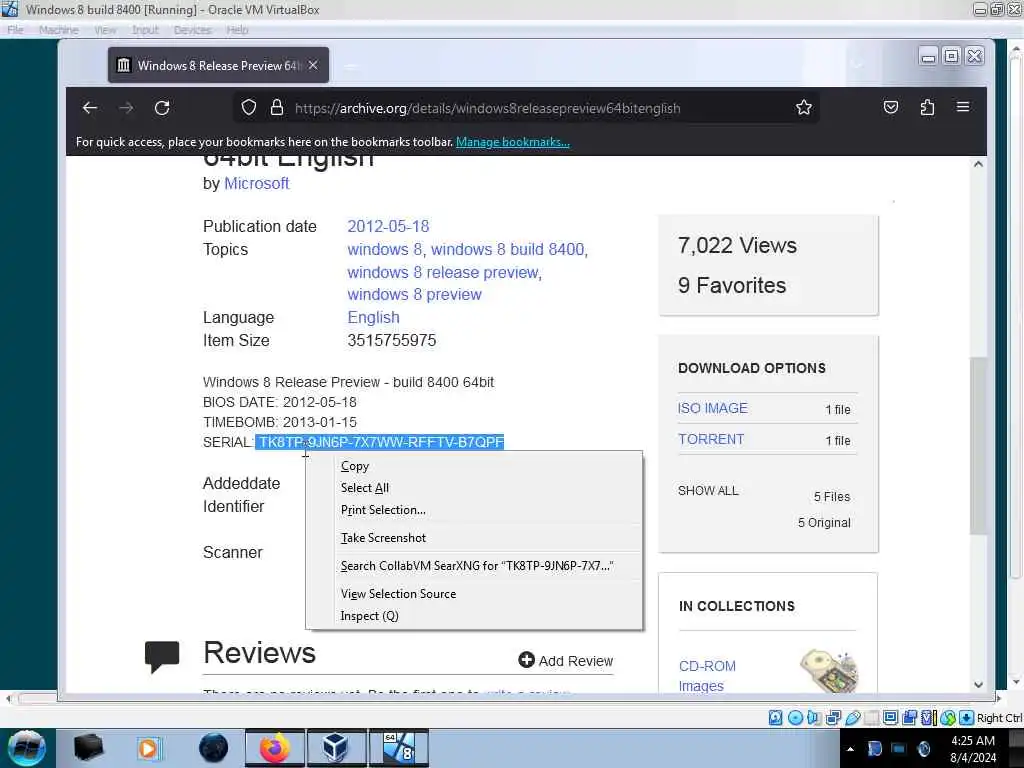Click the taskbar clock showing 4:25 AM

973,749
